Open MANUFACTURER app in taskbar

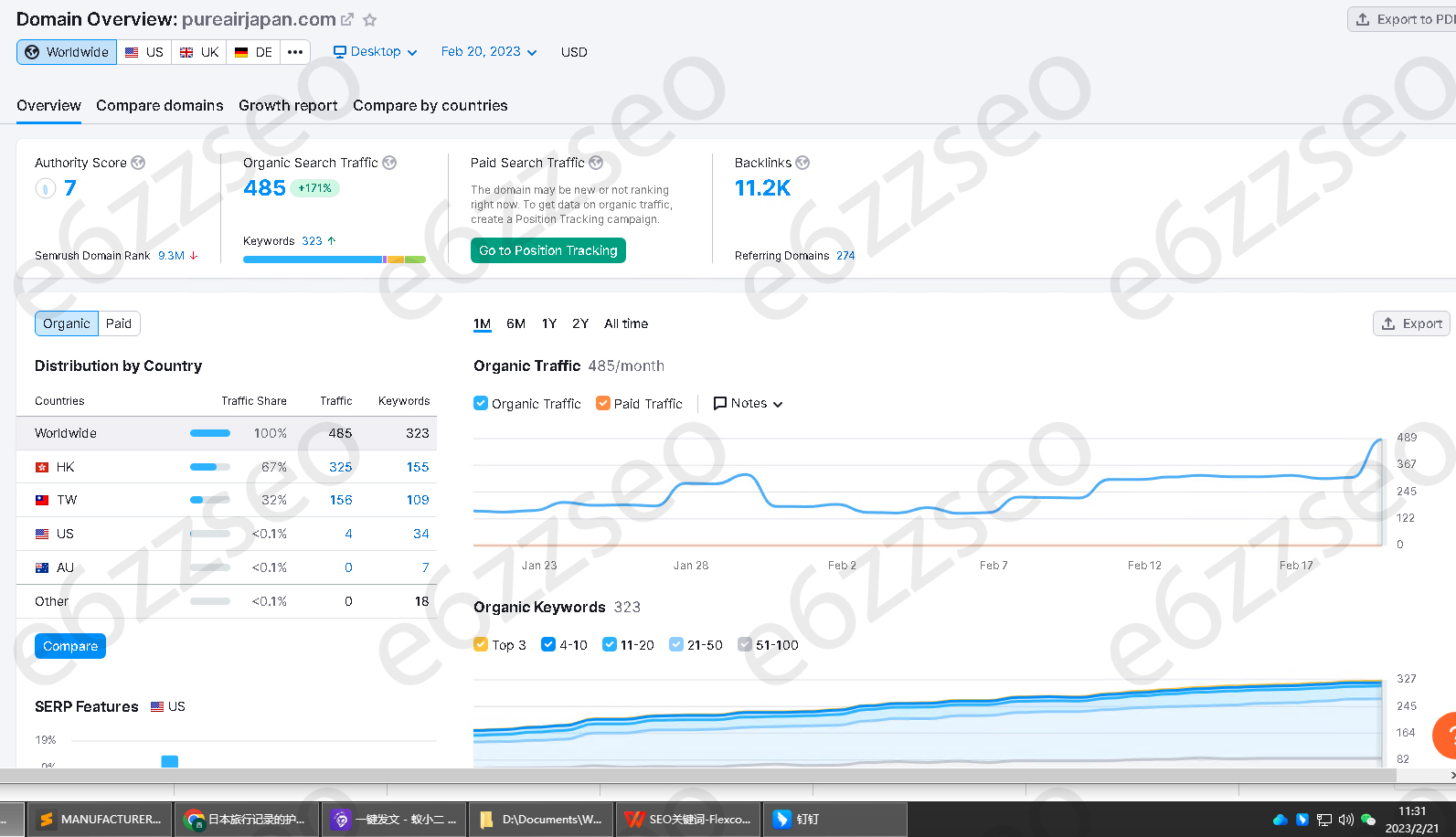100,820
